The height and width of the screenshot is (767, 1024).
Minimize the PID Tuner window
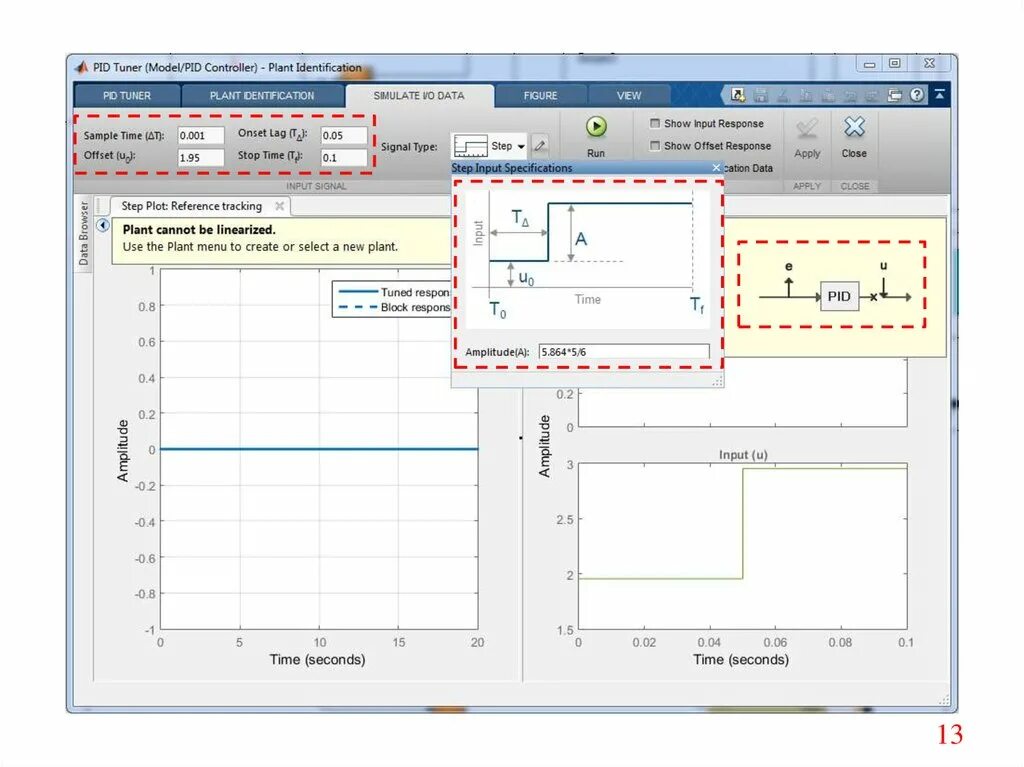point(869,64)
